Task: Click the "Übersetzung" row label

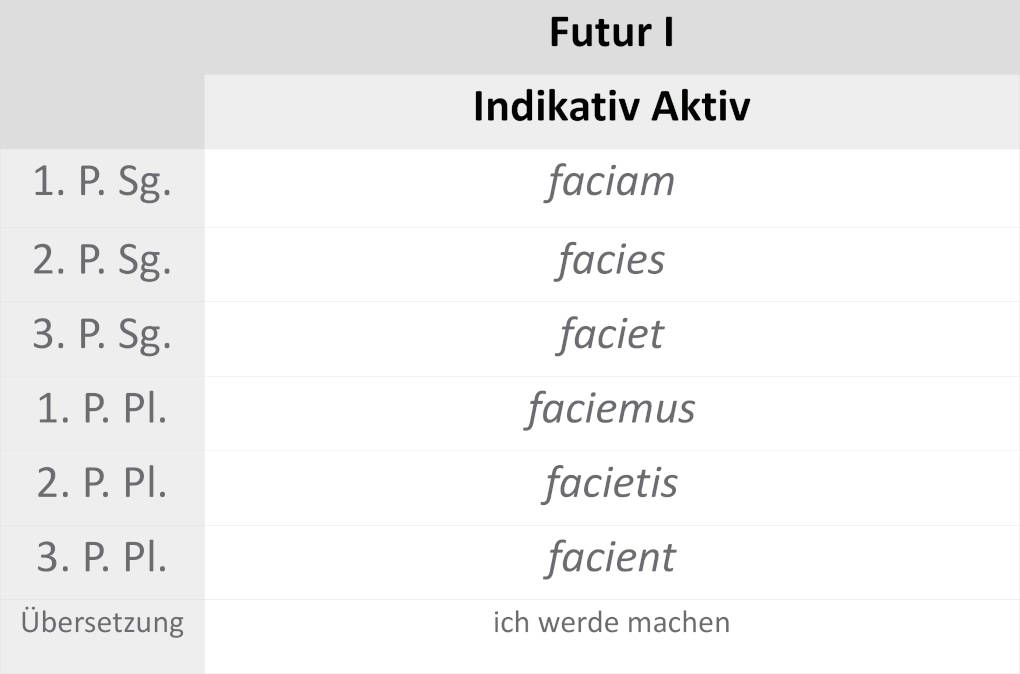Action: coord(102,622)
